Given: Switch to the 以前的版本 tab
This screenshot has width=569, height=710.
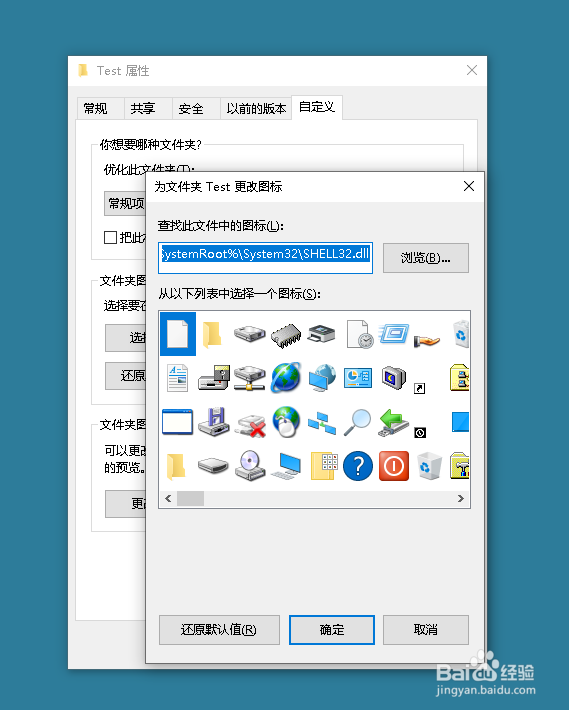Looking at the screenshot, I should pyautogui.click(x=256, y=108).
